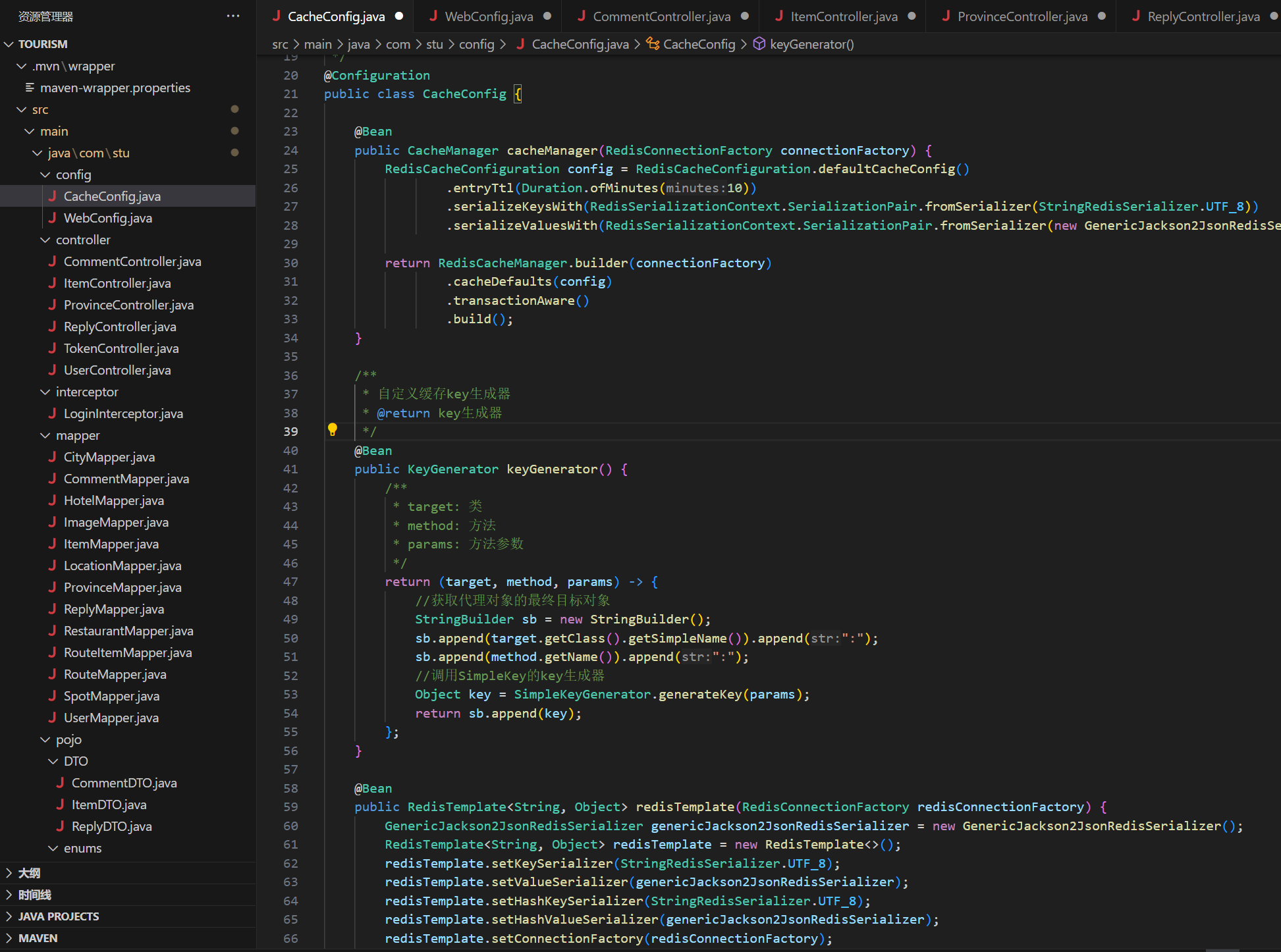Click the Java icon beside TokenController.java in explorer
Viewport: 1281px width, 952px height.
coord(52,348)
